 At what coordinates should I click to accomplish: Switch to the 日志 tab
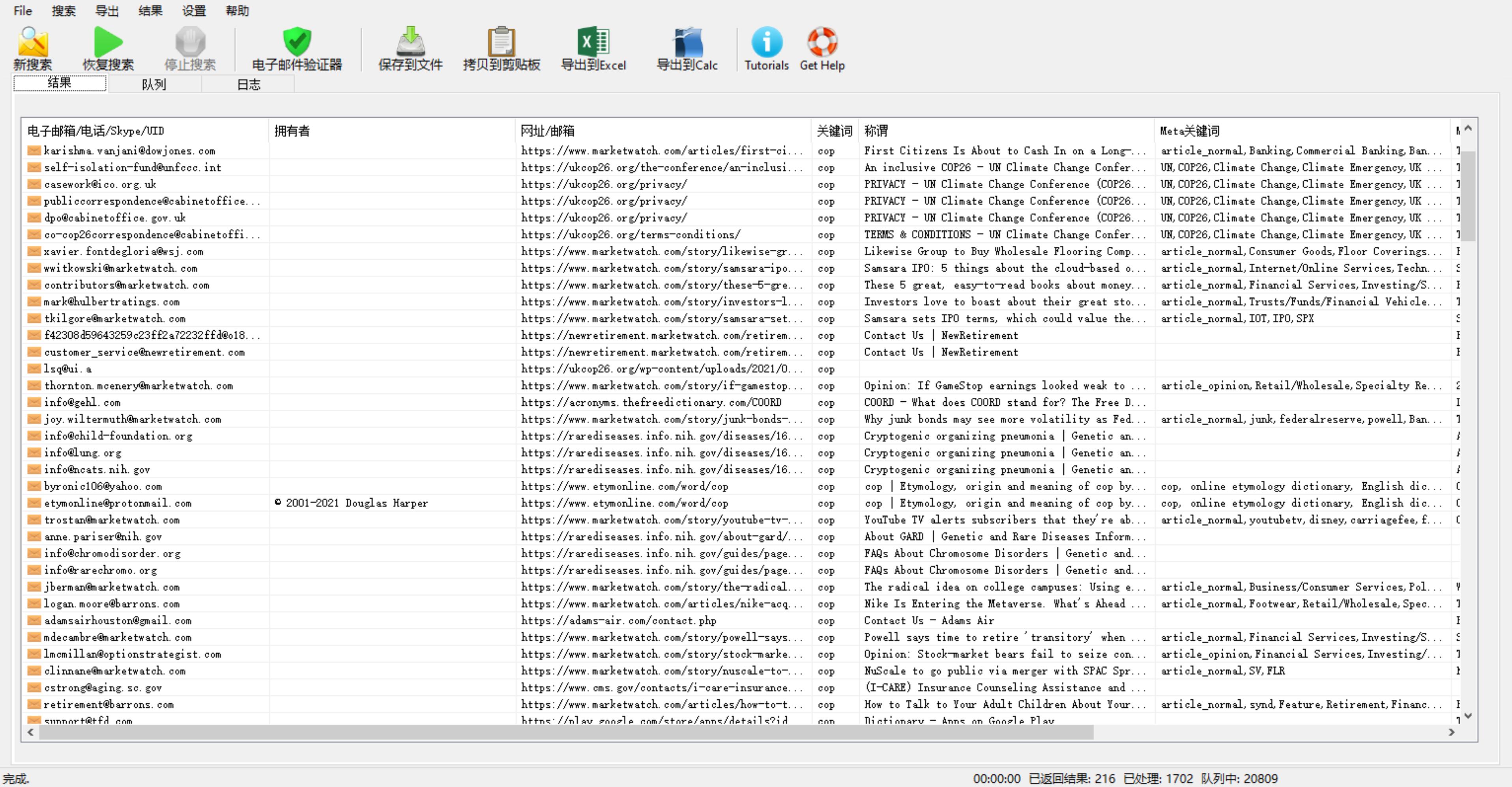[x=248, y=84]
